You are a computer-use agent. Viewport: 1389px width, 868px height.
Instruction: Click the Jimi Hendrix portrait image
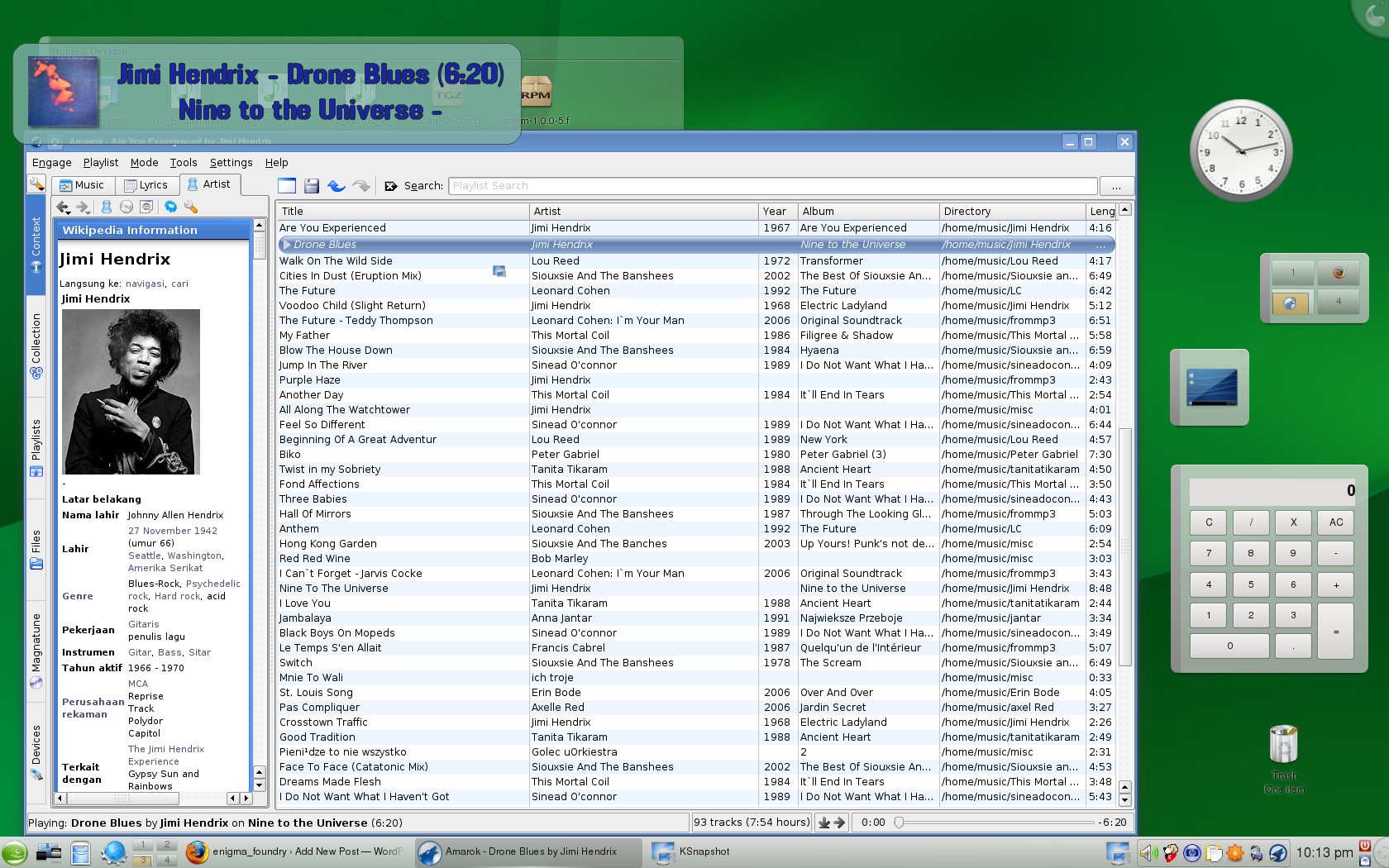(x=131, y=392)
